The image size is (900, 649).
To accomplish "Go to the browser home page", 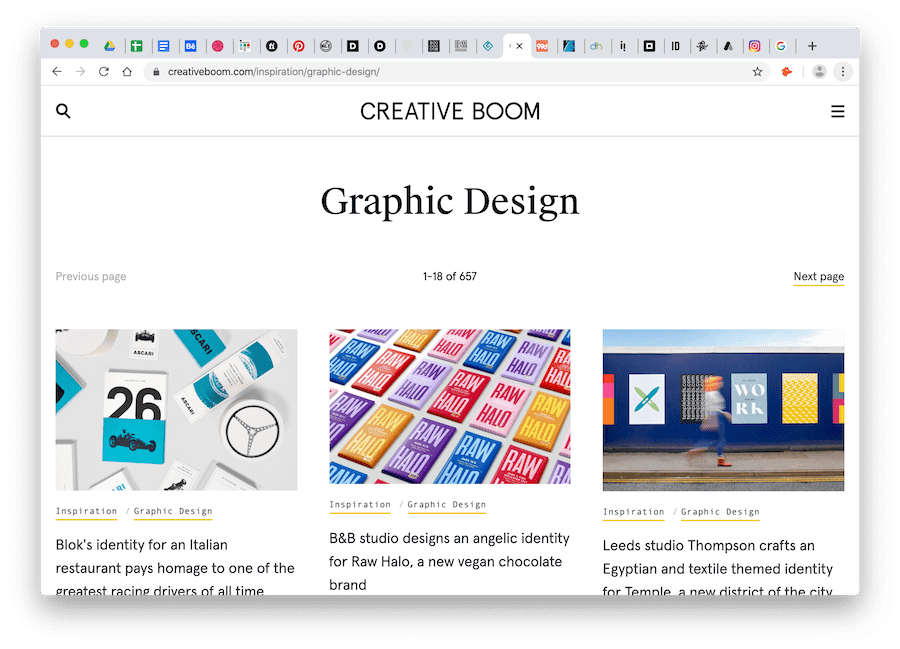I will tap(127, 72).
